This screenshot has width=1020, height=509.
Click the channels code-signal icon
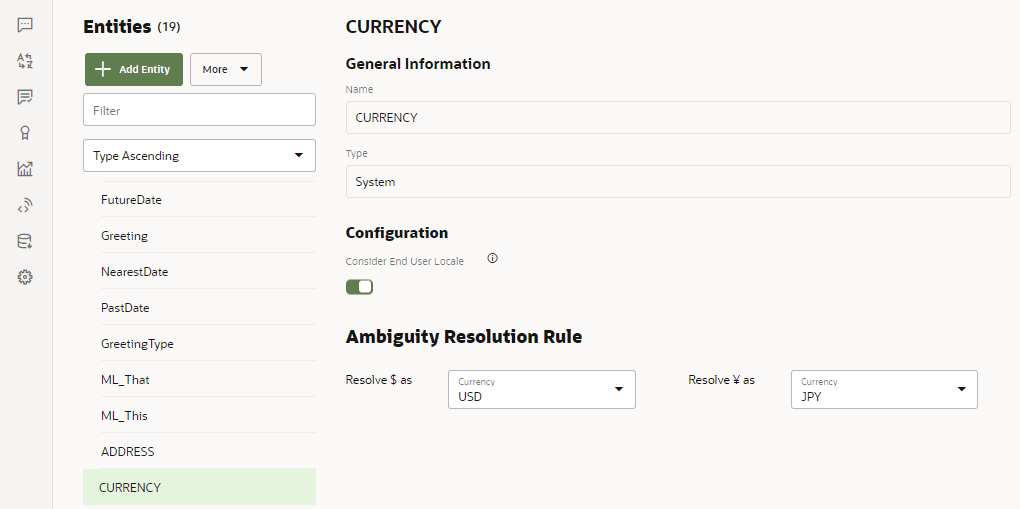[26, 205]
